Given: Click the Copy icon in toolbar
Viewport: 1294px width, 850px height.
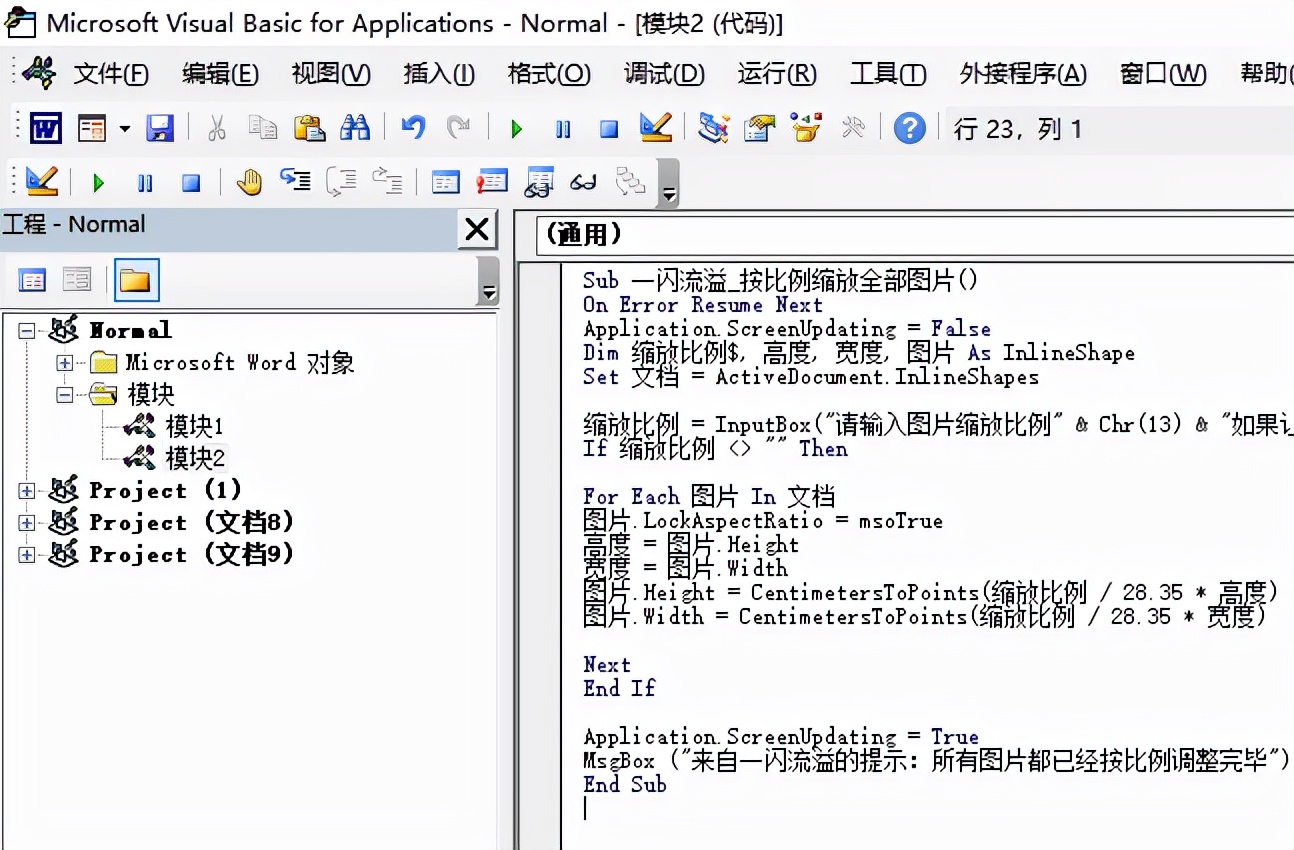Looking at the screenshot, I should pyautogui.click(x=263, y=128).
